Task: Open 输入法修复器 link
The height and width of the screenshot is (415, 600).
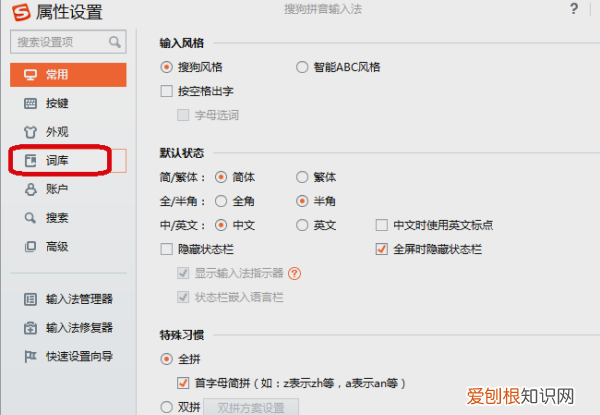Action: click(x=79, y=328)
